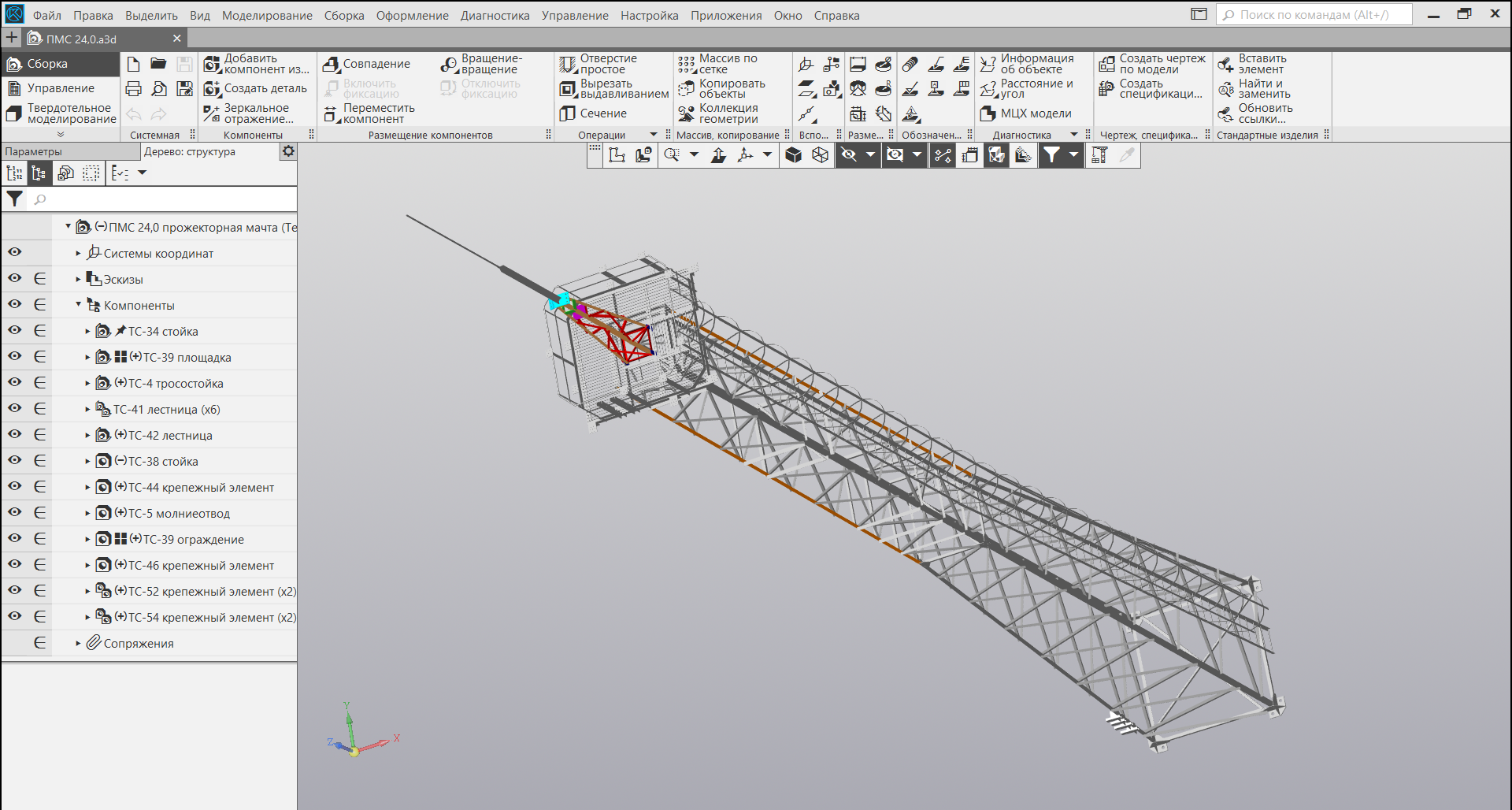Measure Distance and angle
Viewport: 1512px width, 810px height.
(1027, 88)
